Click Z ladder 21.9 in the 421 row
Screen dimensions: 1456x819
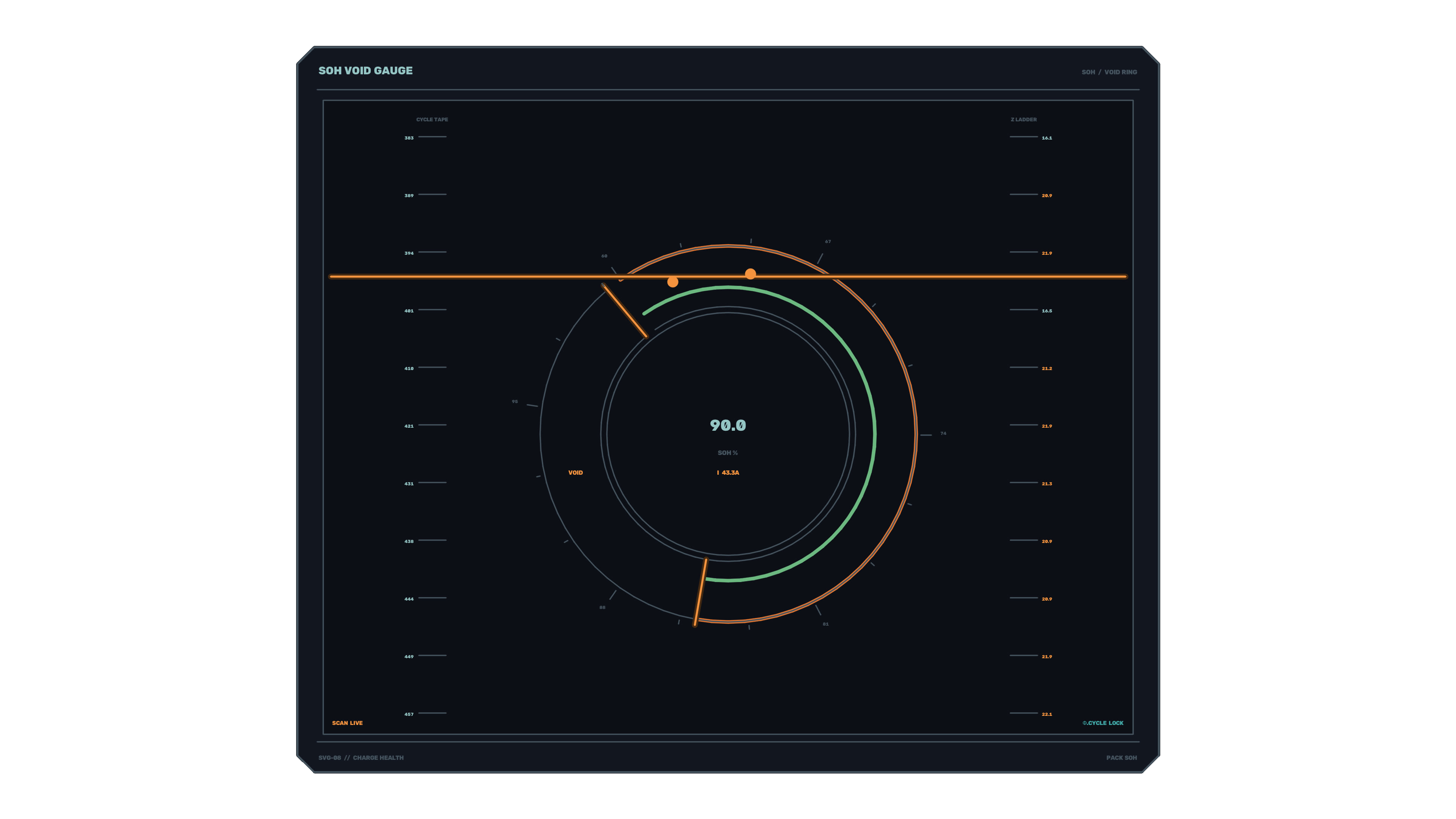click(1047, 426)
